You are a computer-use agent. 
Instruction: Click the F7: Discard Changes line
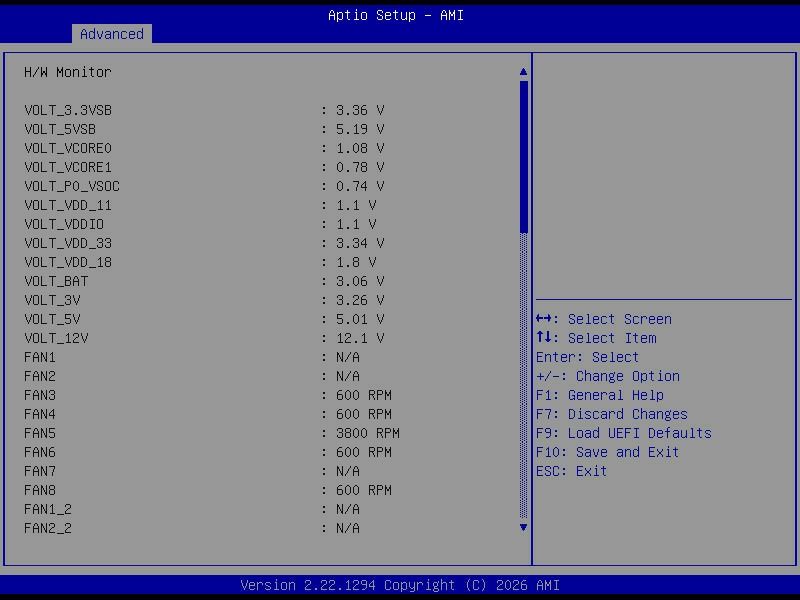[x=612, y=414]
